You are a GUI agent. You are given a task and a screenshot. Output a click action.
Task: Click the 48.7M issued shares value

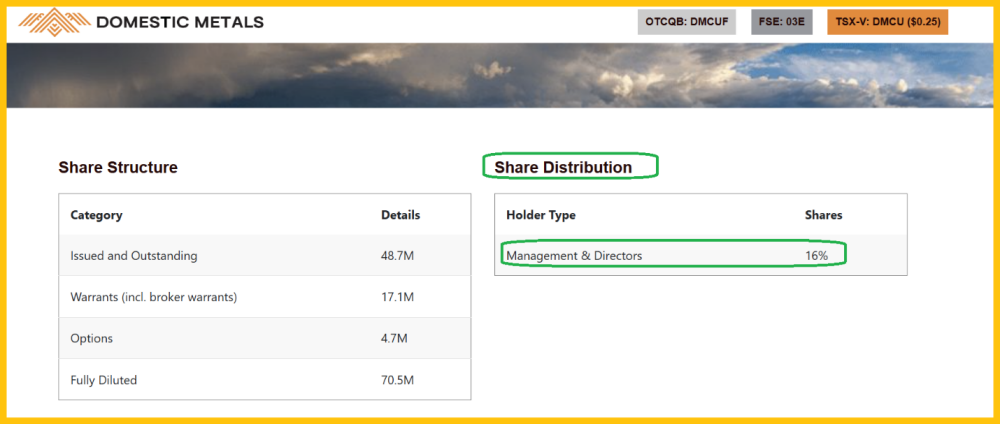397,256
